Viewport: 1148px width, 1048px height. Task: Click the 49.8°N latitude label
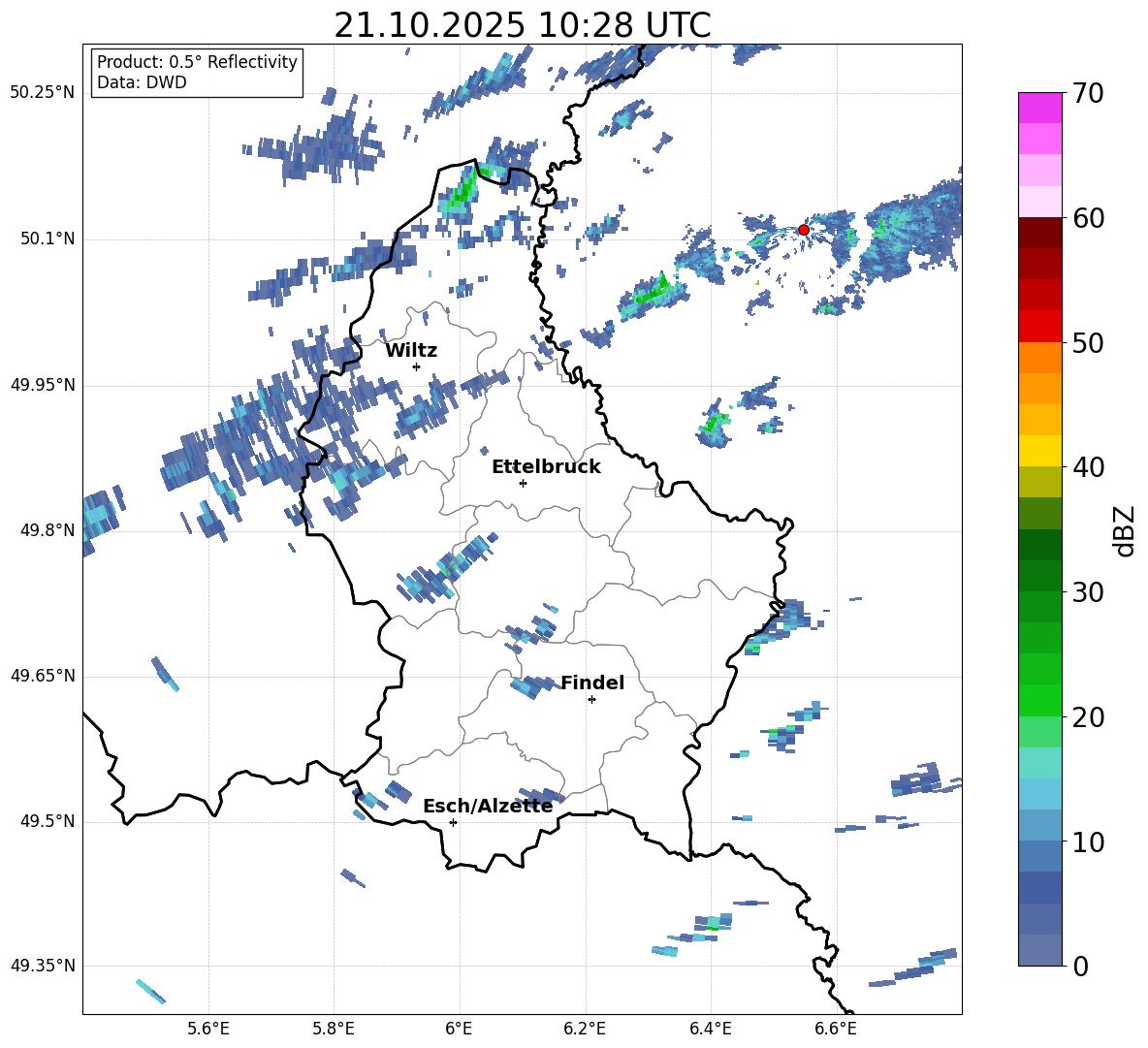pos(48,530)
